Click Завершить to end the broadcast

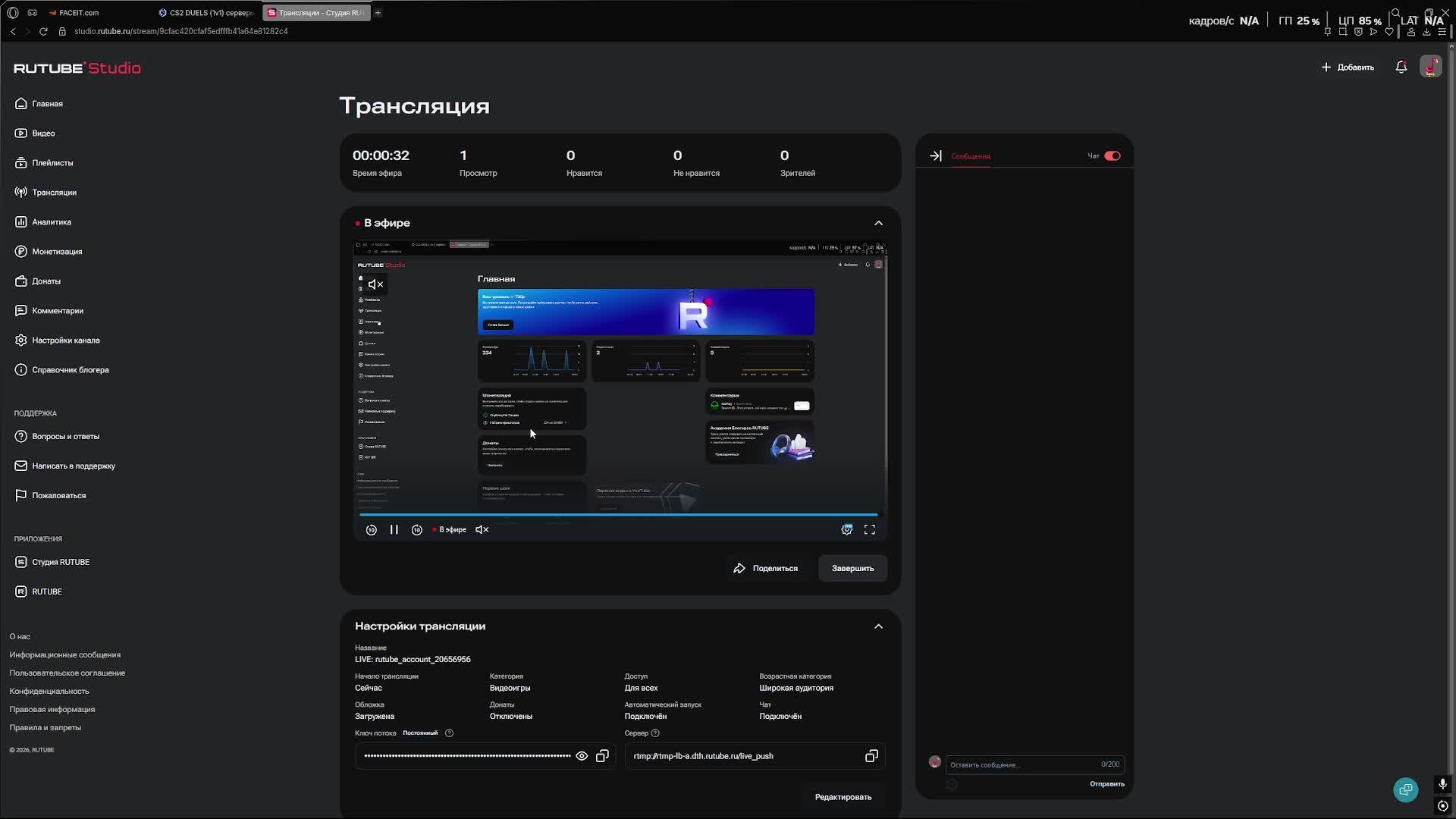pos(852,568)
